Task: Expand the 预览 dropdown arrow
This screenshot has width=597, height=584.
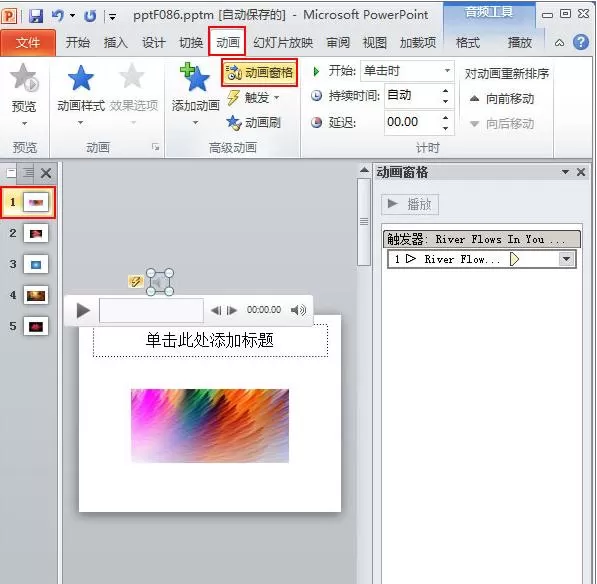Action: (24, 123)
